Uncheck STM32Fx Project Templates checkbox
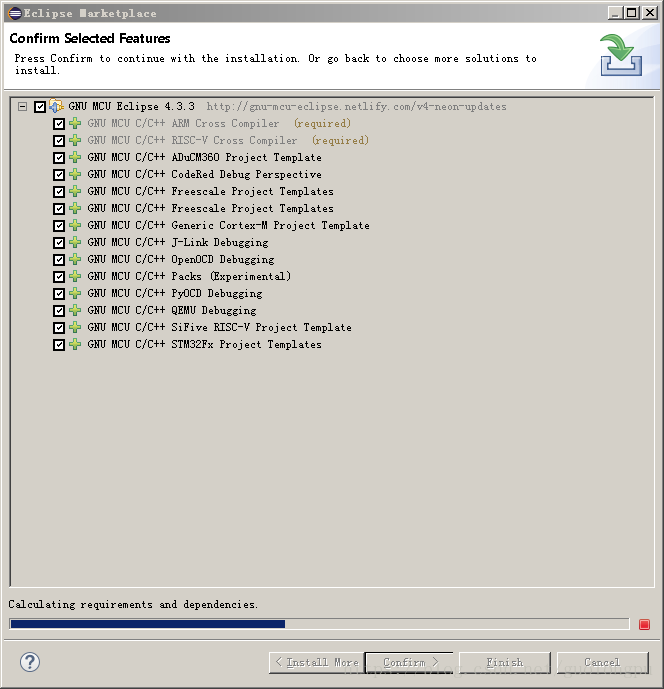The image size is (664, 689). pyautogui.click(x=59, y=345)
